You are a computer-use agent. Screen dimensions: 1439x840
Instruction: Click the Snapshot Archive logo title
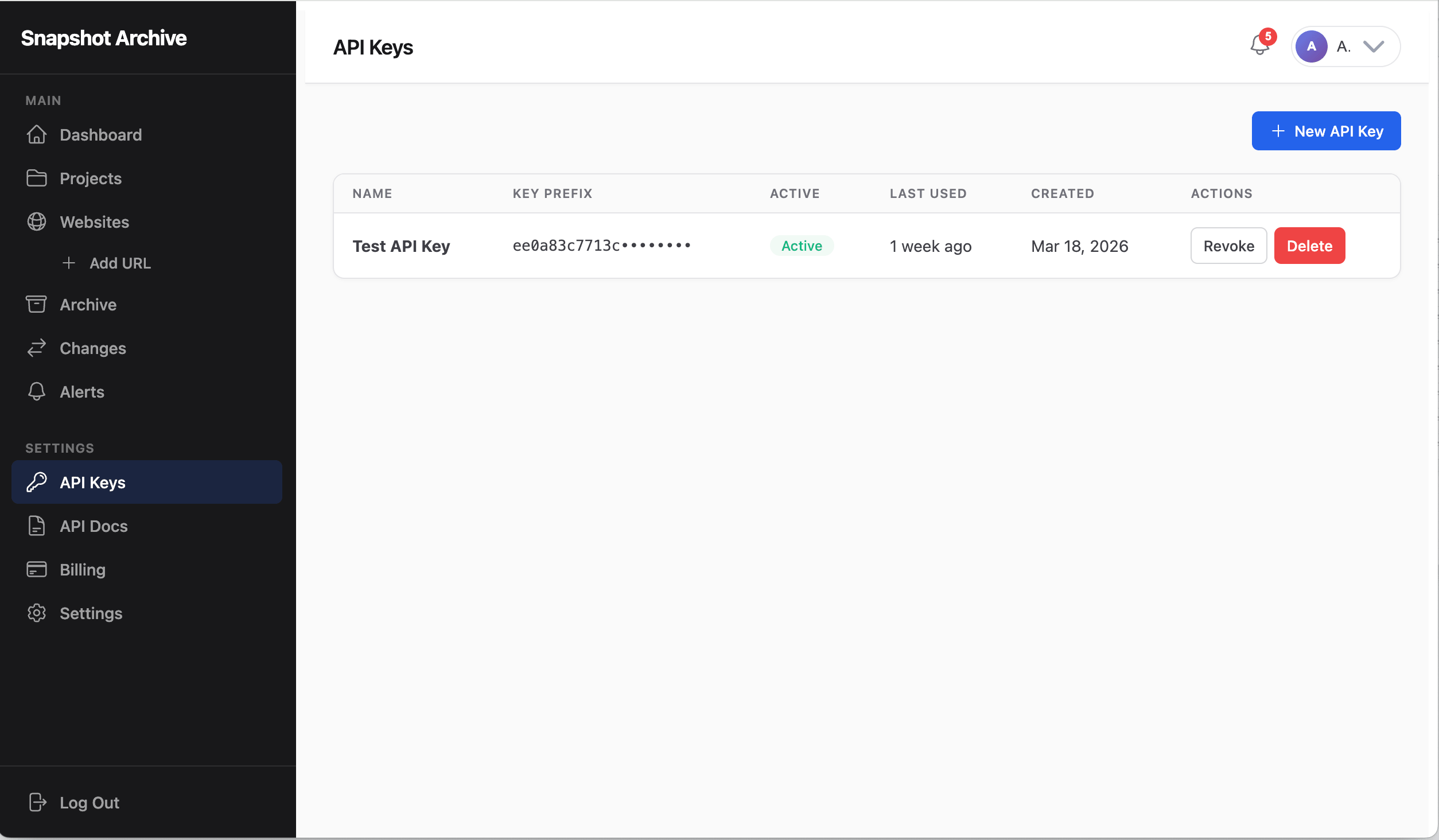[104, 38]
